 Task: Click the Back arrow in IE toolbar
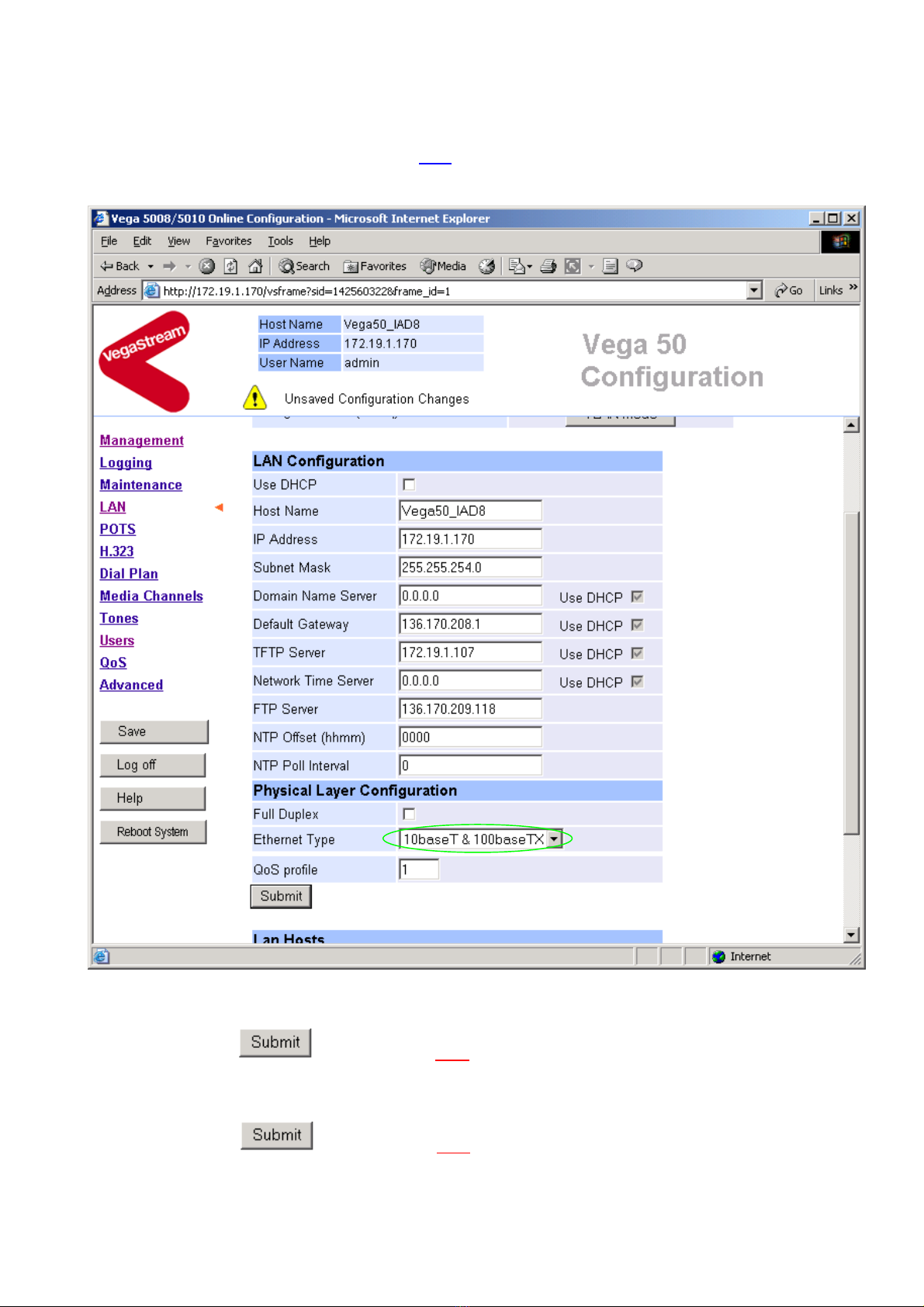point(120,266)
